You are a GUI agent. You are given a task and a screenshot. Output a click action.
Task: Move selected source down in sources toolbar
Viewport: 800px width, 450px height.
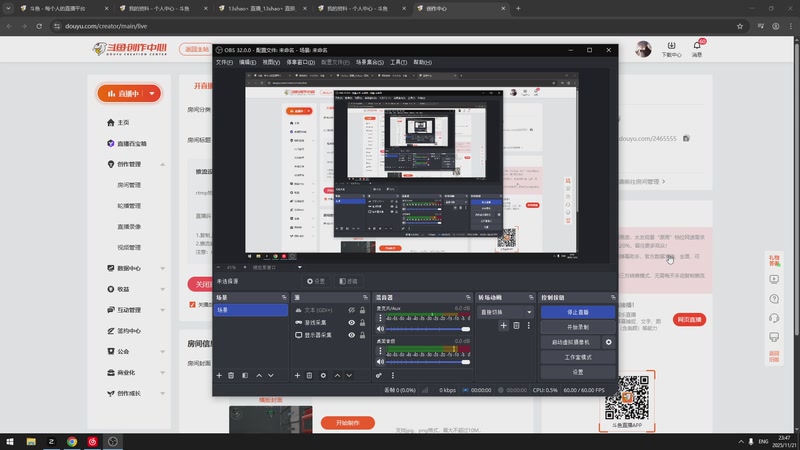pyautogui.click(x=349, y=376)
